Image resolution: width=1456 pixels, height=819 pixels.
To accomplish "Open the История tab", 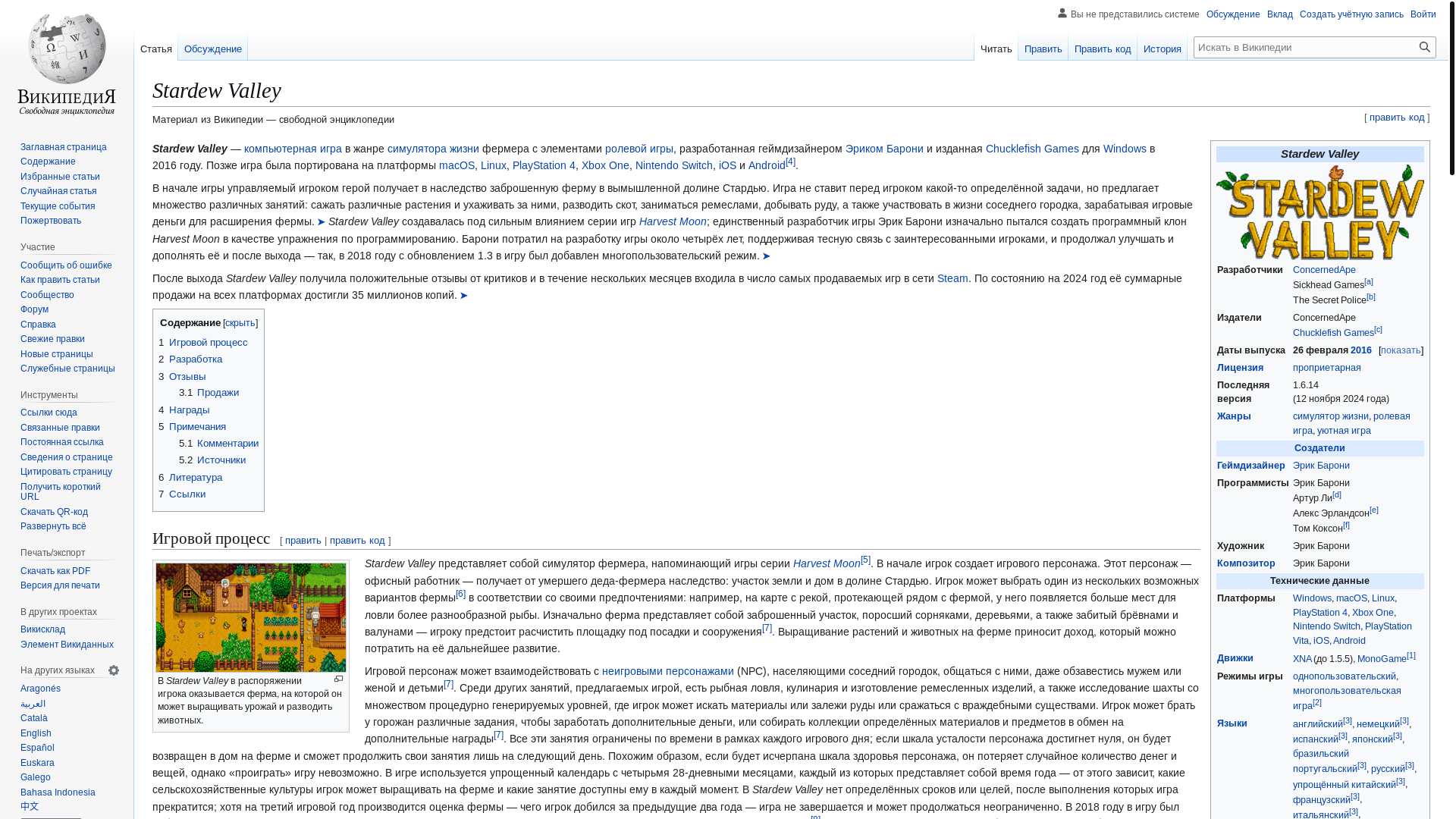I will [1163, 49].
